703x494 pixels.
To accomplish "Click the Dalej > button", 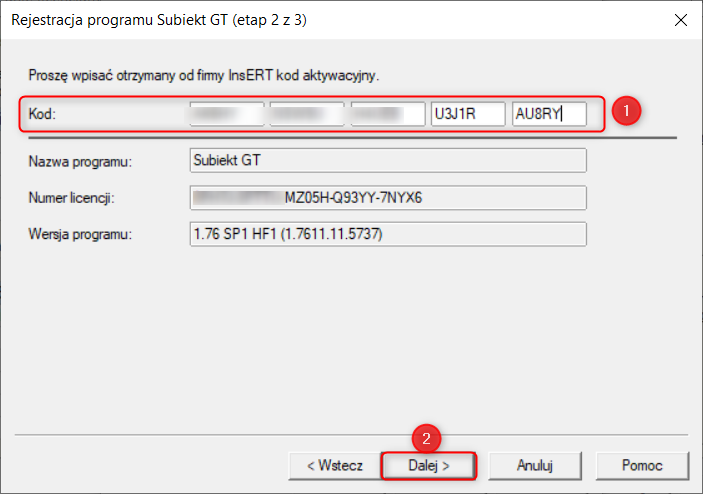I will pos(429,466).
